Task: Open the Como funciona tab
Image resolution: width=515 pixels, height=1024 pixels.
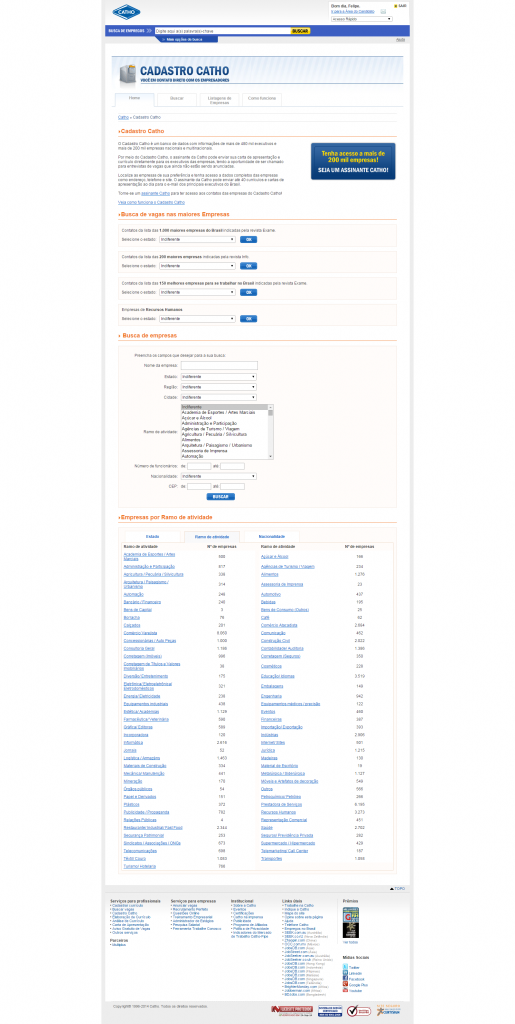Action: [262, 99]
